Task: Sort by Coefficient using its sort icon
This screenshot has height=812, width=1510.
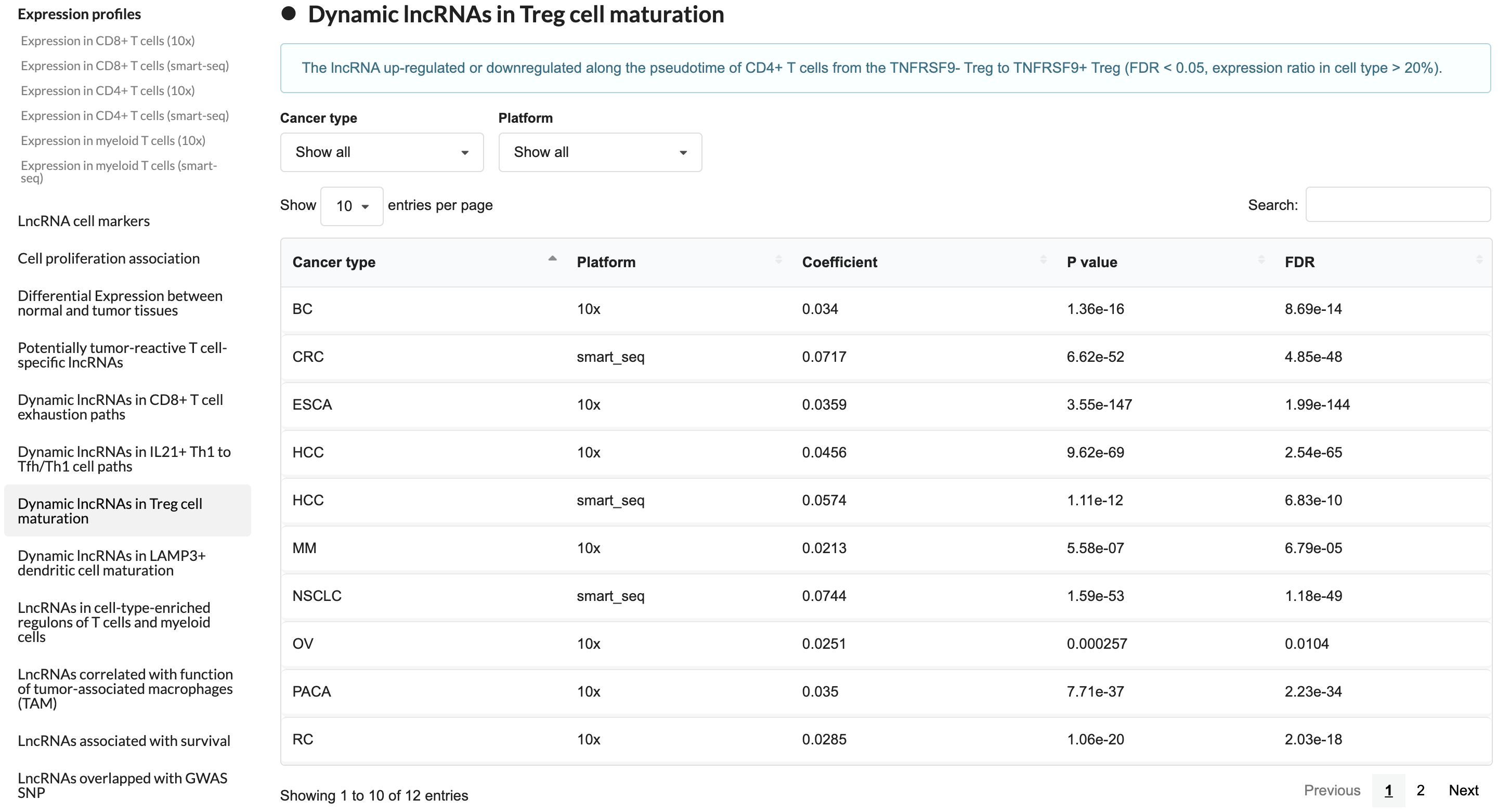Action: (x=1043, y=259)
